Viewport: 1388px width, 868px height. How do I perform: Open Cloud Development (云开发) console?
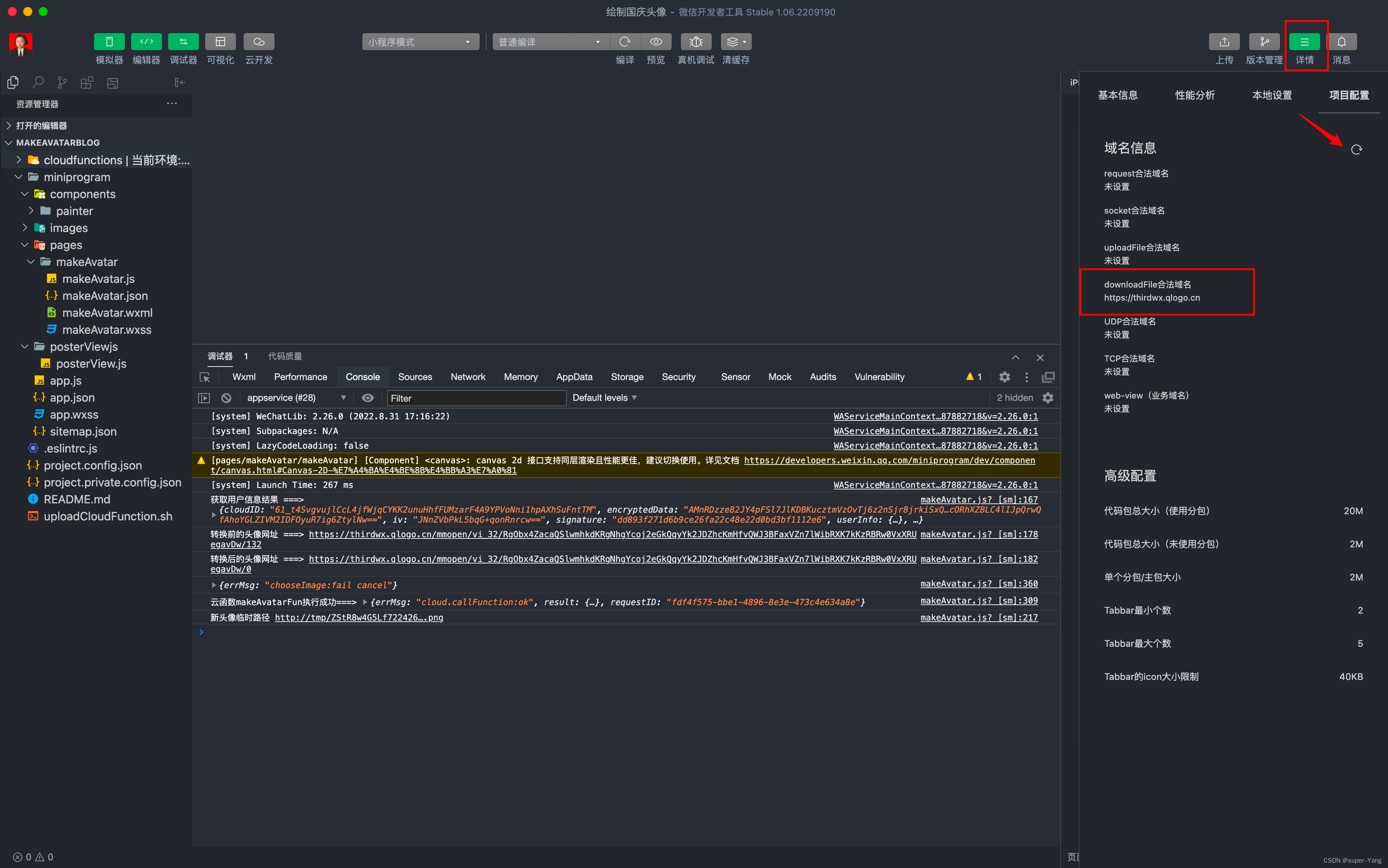tap(259, 41)
